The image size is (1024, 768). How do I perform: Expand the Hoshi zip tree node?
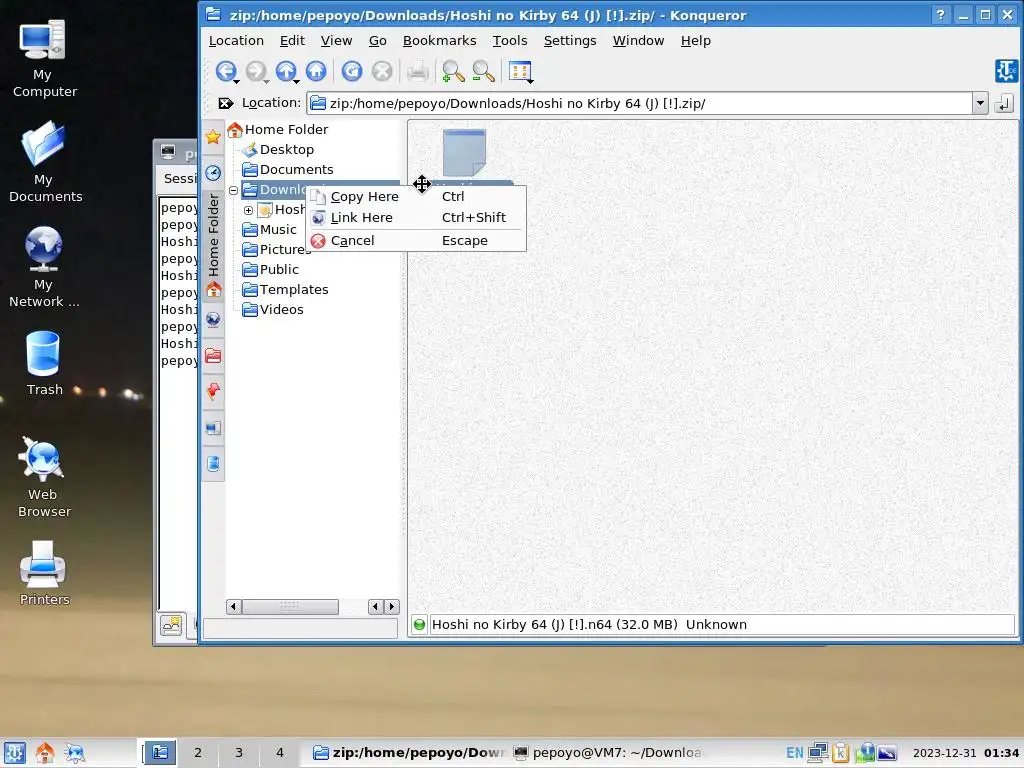click(x=248, y=210)
